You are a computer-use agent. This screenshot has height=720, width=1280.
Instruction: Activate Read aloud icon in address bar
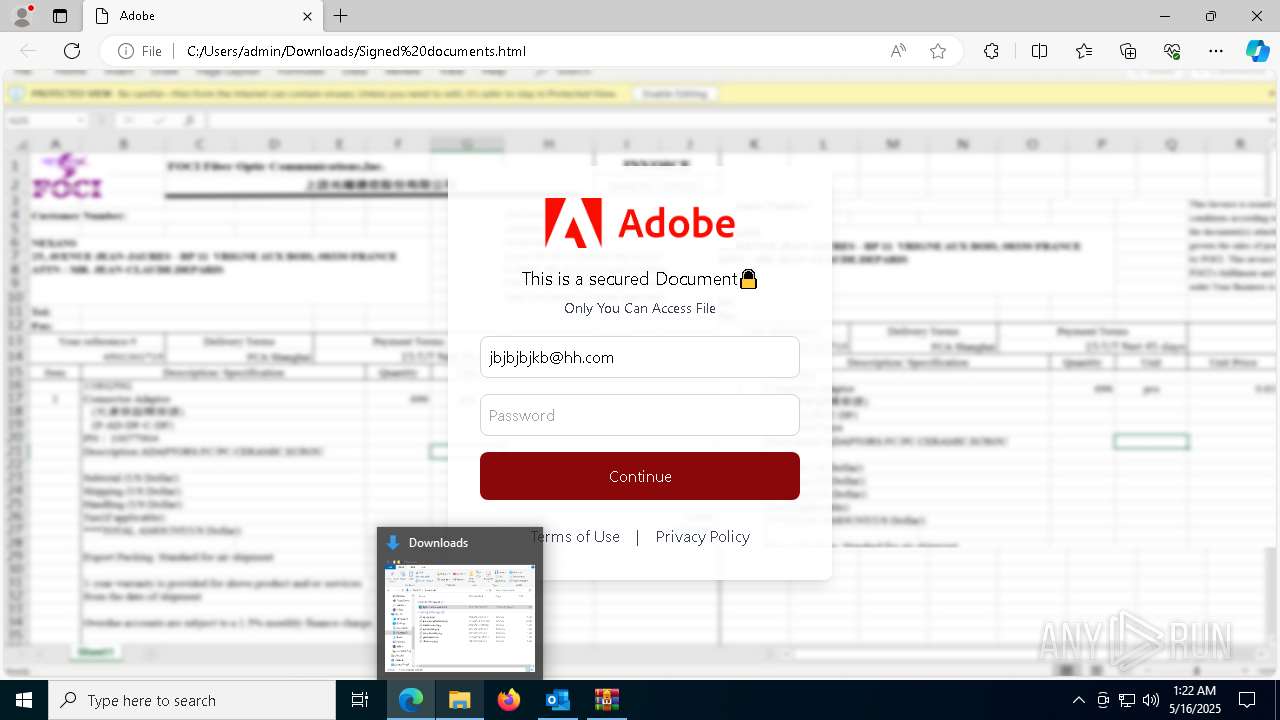click(898, 51)
